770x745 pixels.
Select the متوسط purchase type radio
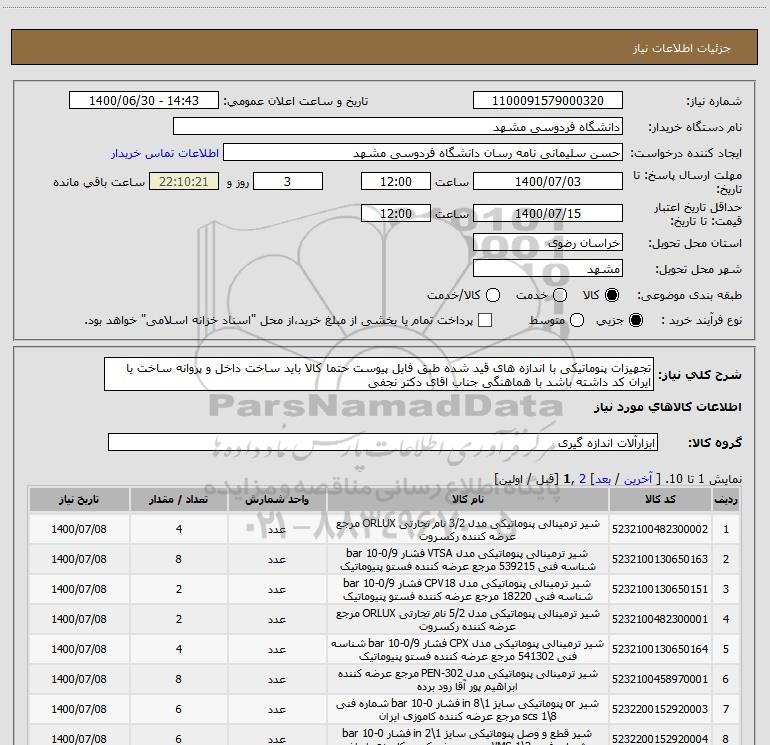click(577, 320)
